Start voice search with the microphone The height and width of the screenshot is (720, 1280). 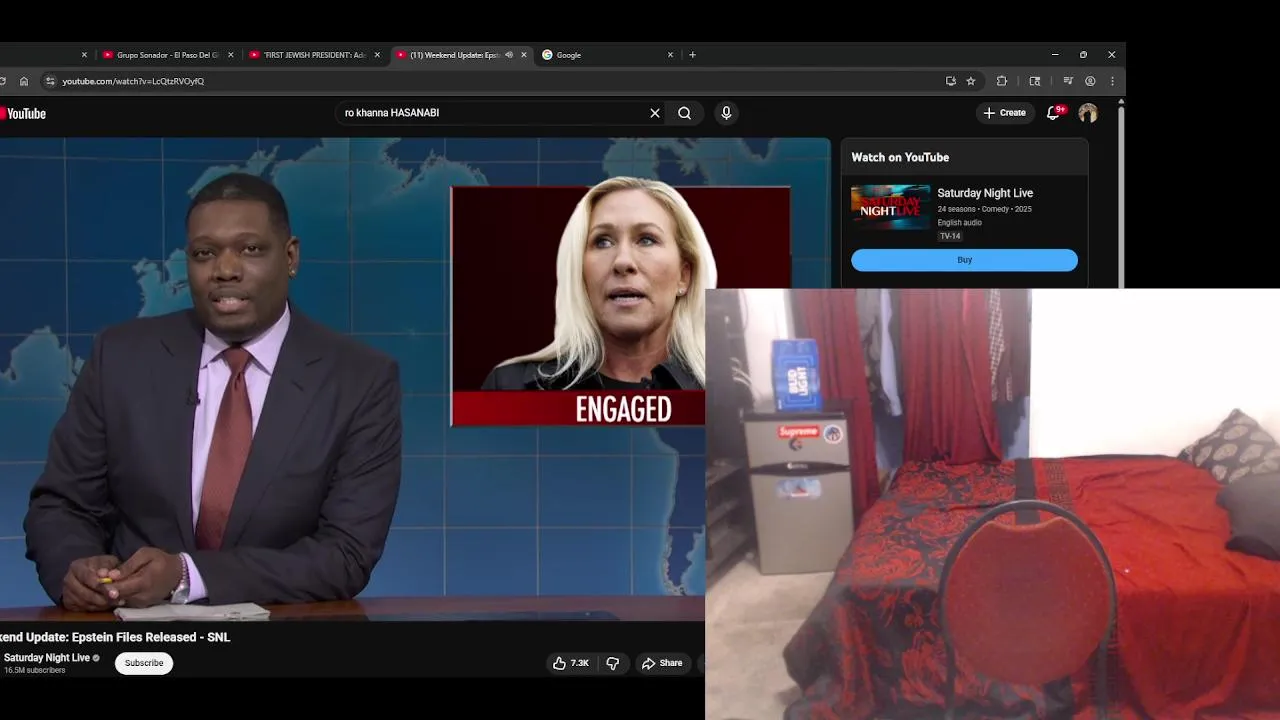click(726, 113)
